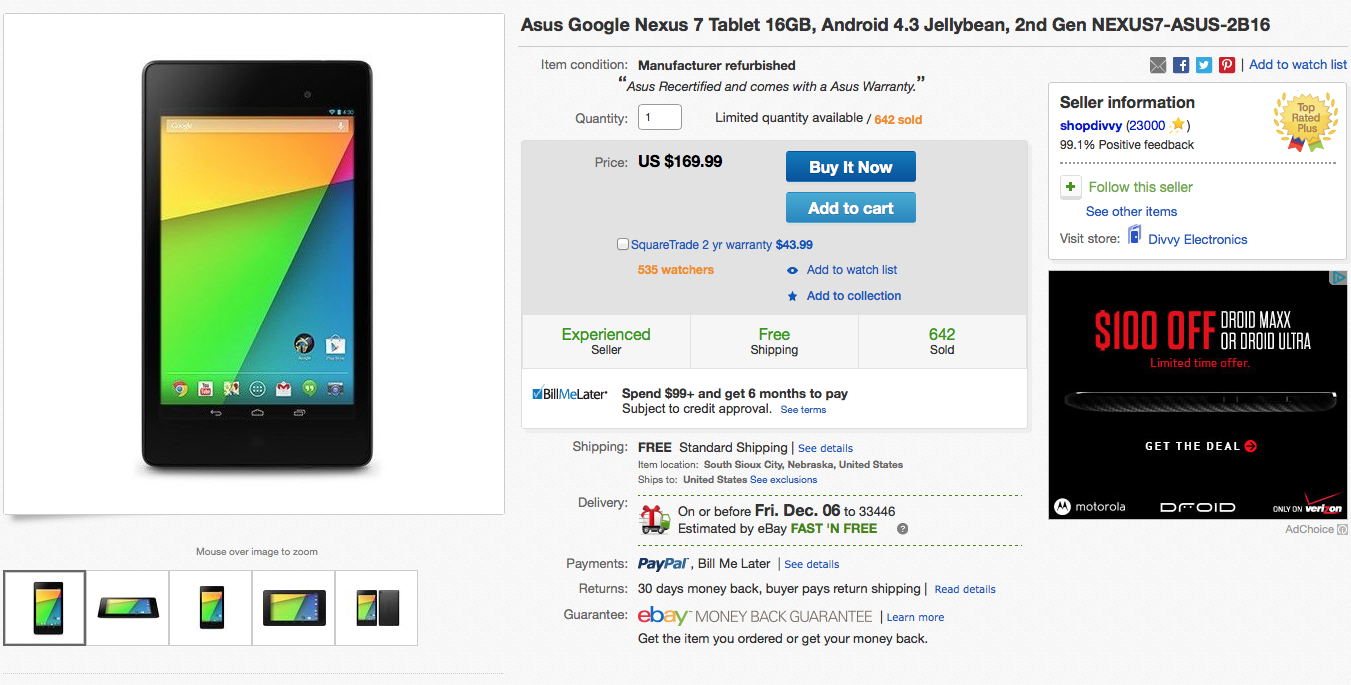Click the star icon beside Add to collection

[792, 296]
